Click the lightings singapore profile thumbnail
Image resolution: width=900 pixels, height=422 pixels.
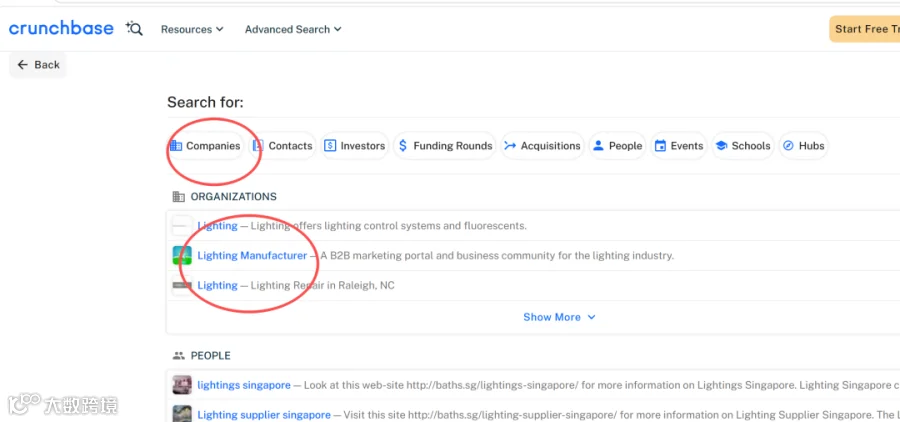[183, 385]
